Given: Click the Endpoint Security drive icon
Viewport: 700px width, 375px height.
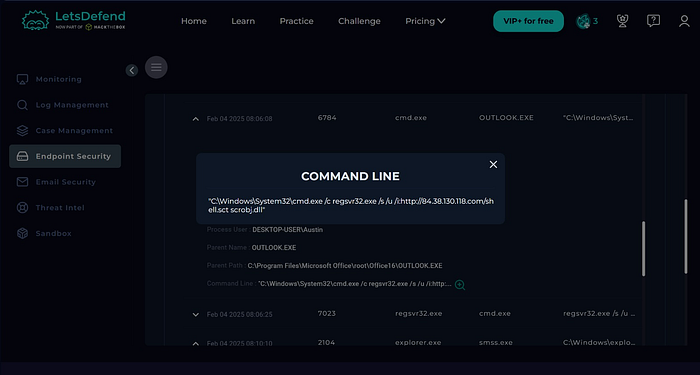Looking at the screenshot, I should (22, 156).
